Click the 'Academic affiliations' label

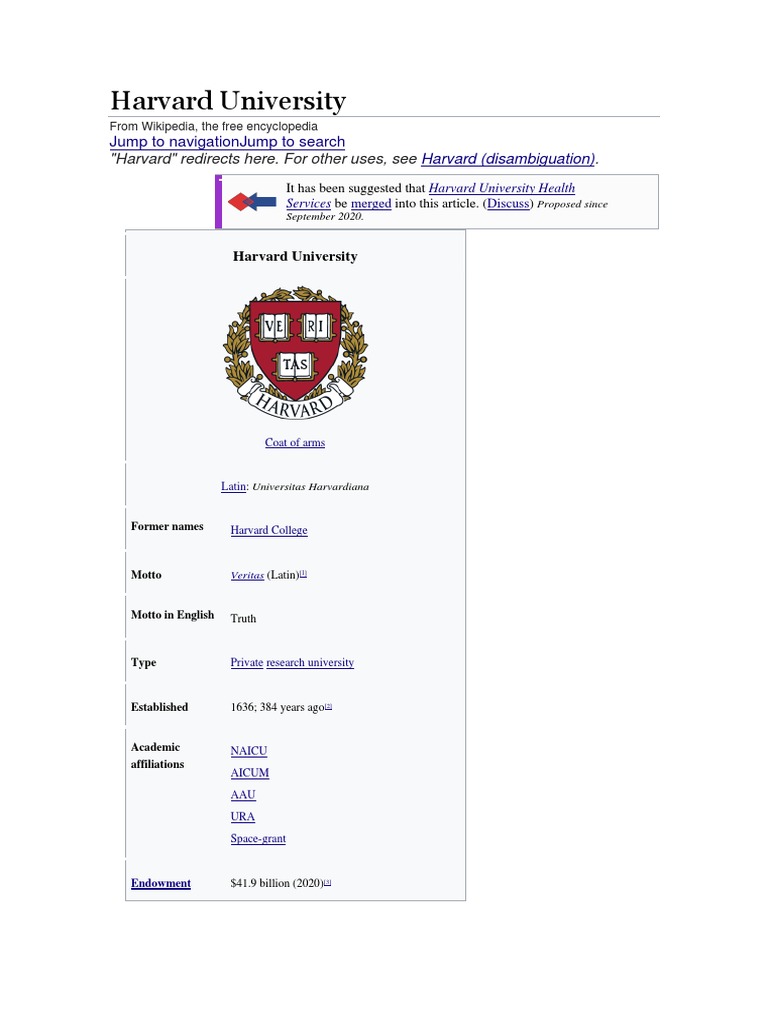click(x=157, y=756)
